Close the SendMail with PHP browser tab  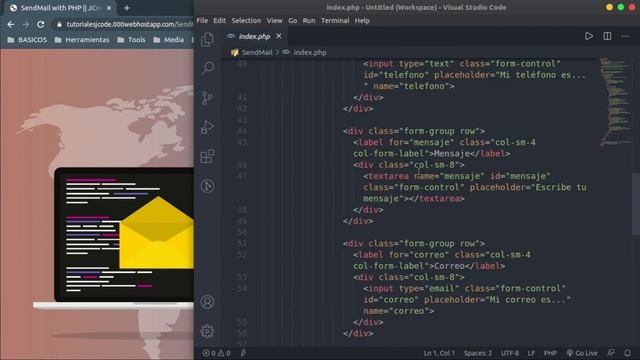(x=109, y=8)
